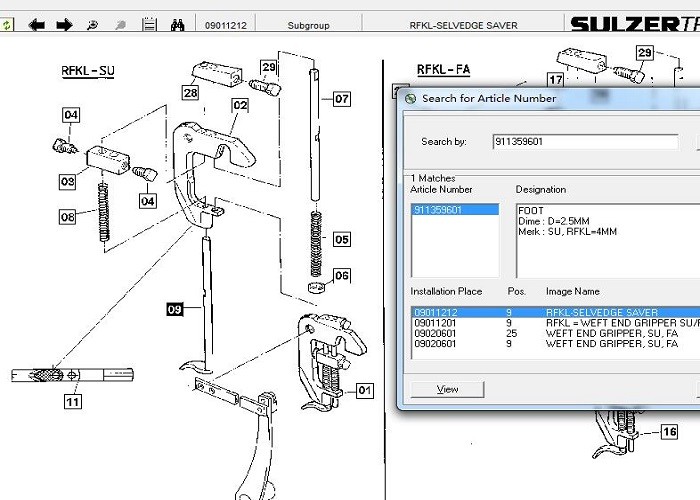700x500 pixels.
Task: Open the parts list icon
Action: coord(149,25)
